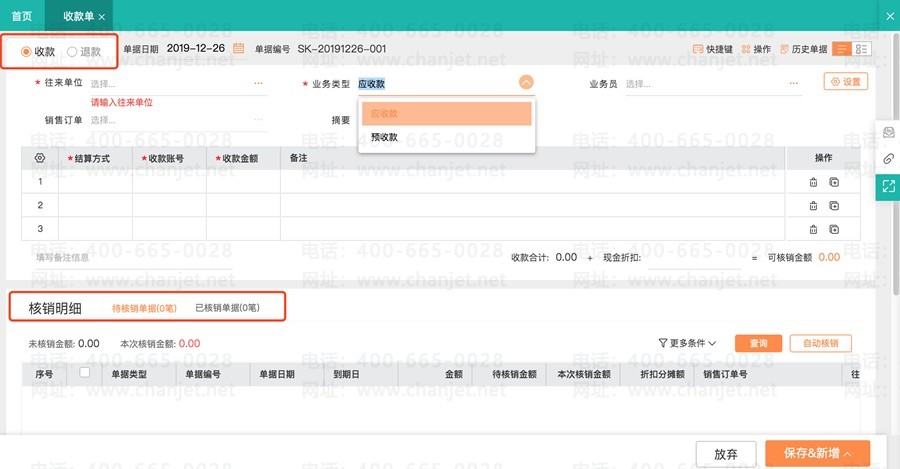Click the document number SK-20191226-001
The image size is (900, 469).
coord(342,49)
